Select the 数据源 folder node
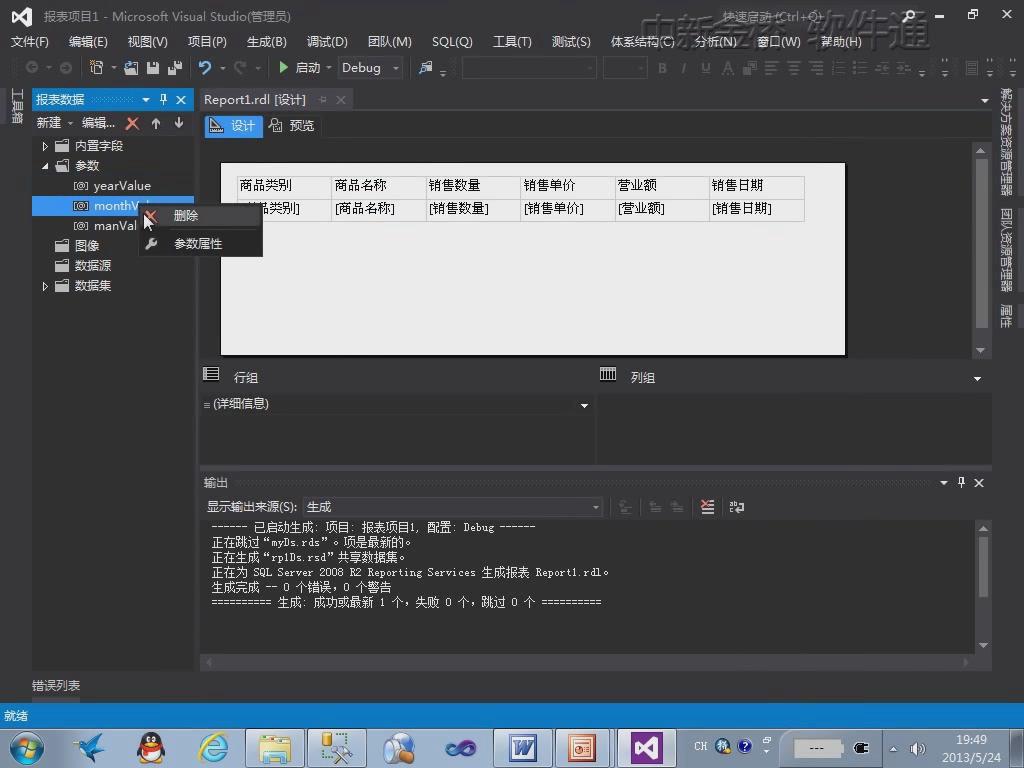The image size is (1024, 768). tap(92, 266)
